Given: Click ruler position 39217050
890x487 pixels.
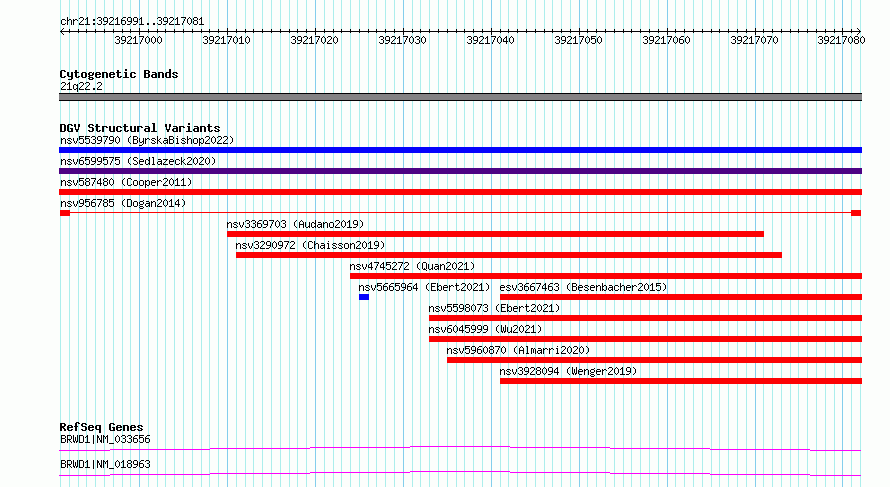Looking at the screenshot, I should (578, 40).
